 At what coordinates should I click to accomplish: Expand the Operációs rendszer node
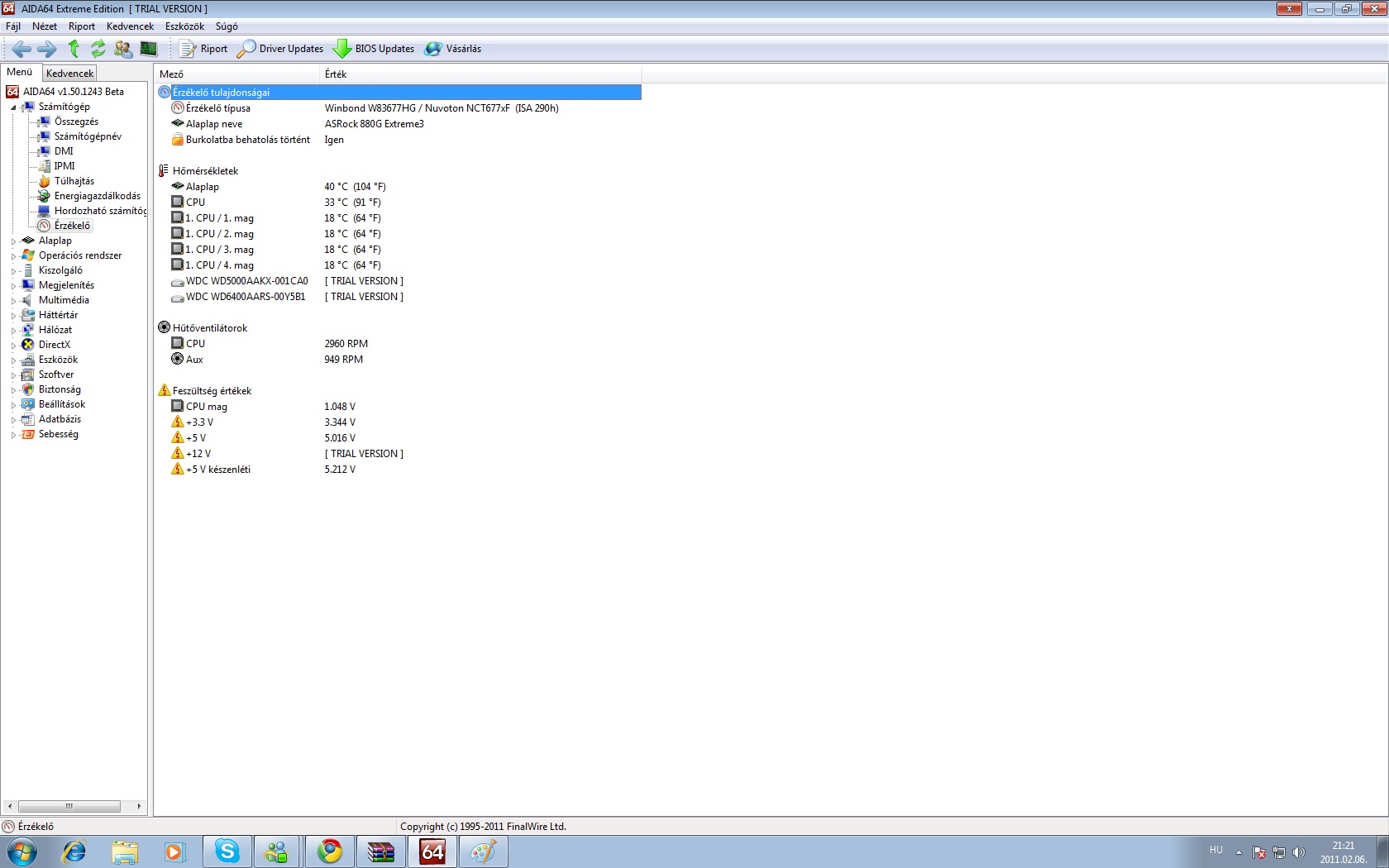pyautogui.click(x=13, y=256)
